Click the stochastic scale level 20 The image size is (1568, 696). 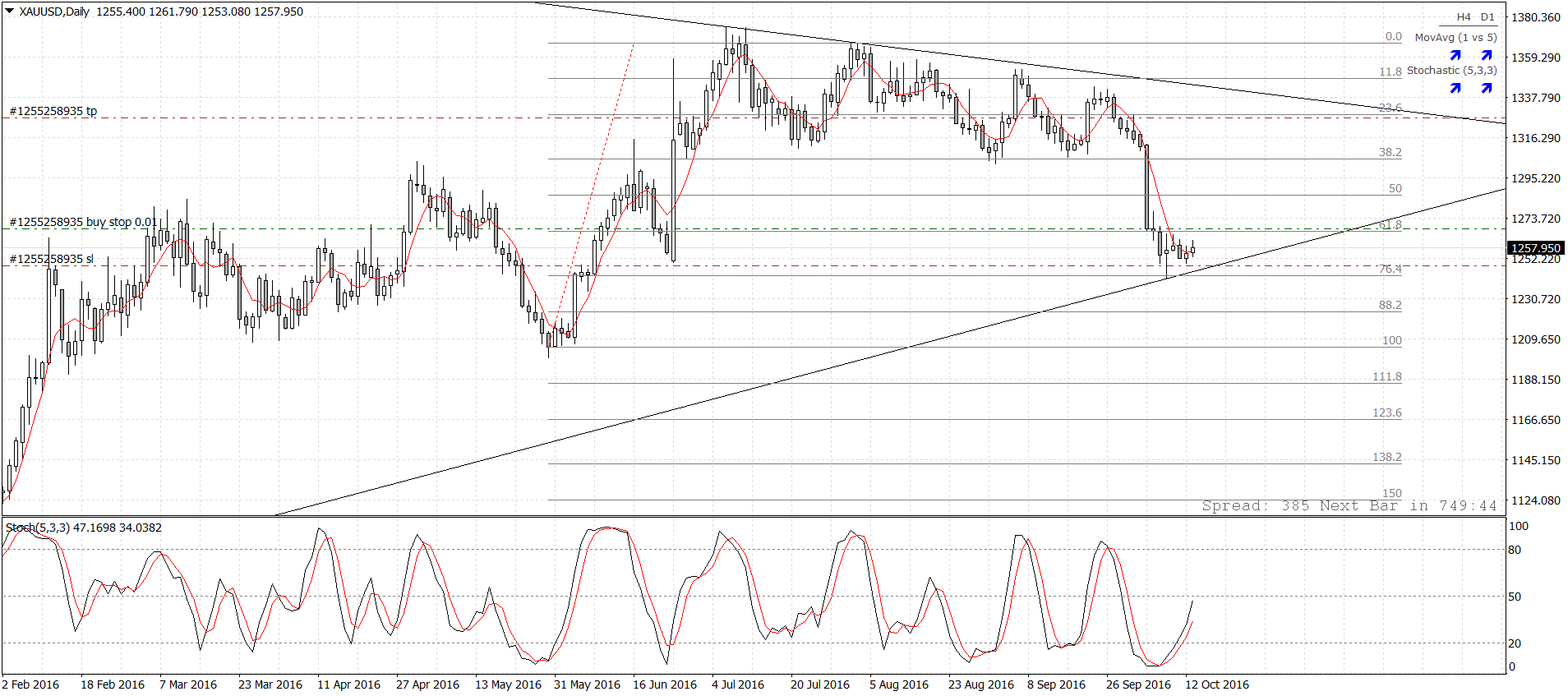pyautogui.click(x=1515, y=643)
